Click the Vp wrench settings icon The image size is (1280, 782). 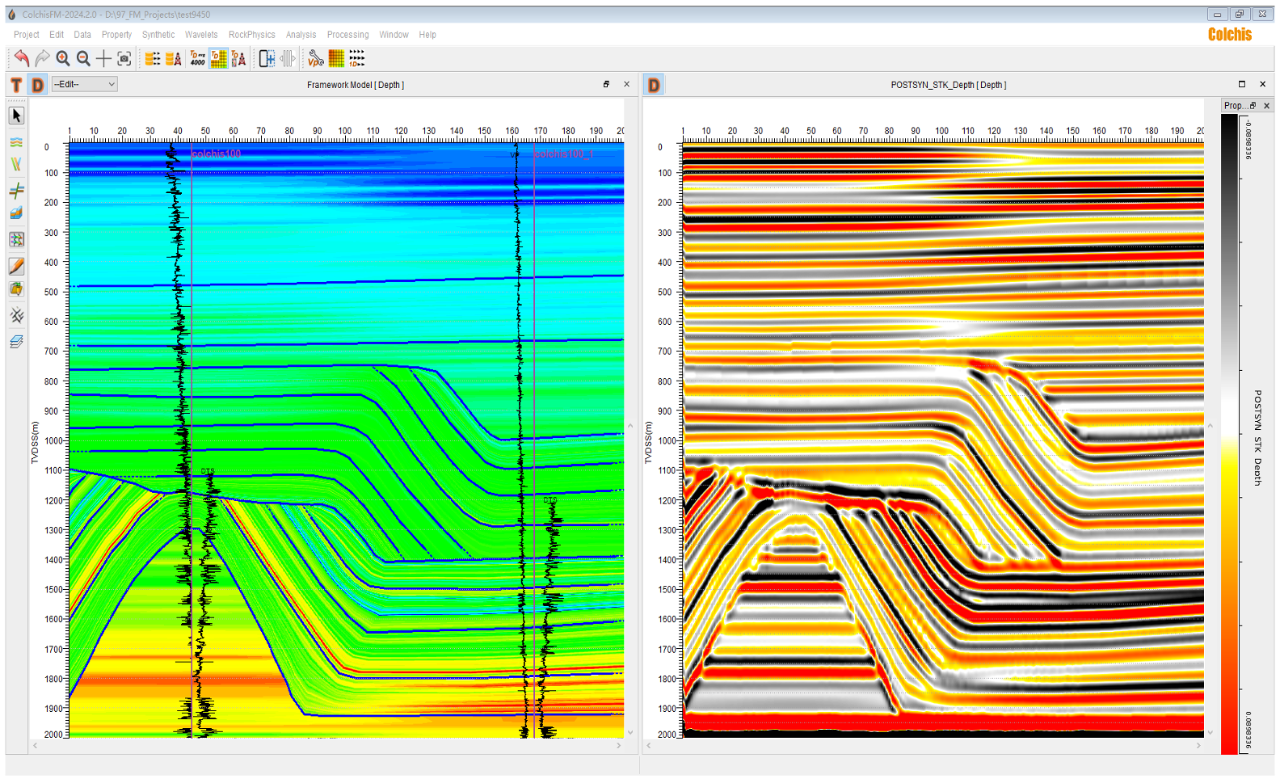[x=315, y=59]
